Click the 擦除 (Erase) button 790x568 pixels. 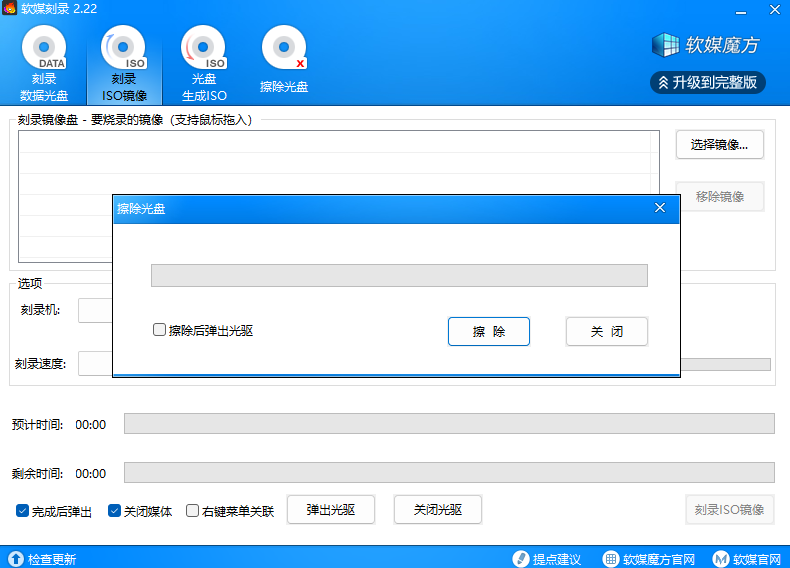(488, 332)
